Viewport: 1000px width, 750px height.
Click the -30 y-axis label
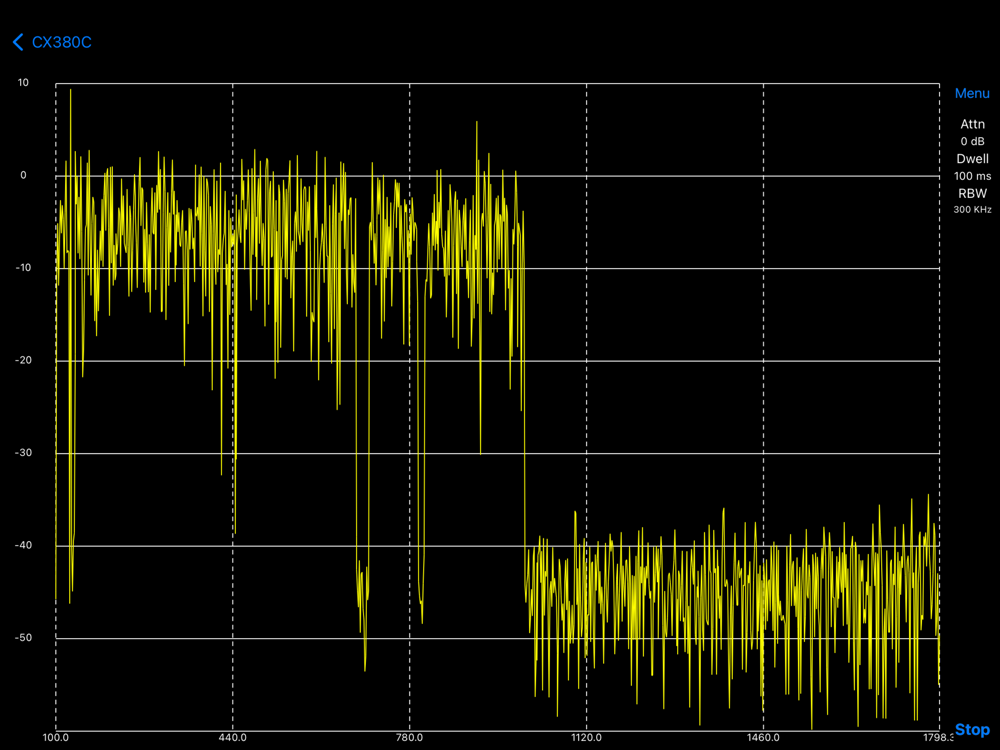pyautogui.click(x=23, y=453)
